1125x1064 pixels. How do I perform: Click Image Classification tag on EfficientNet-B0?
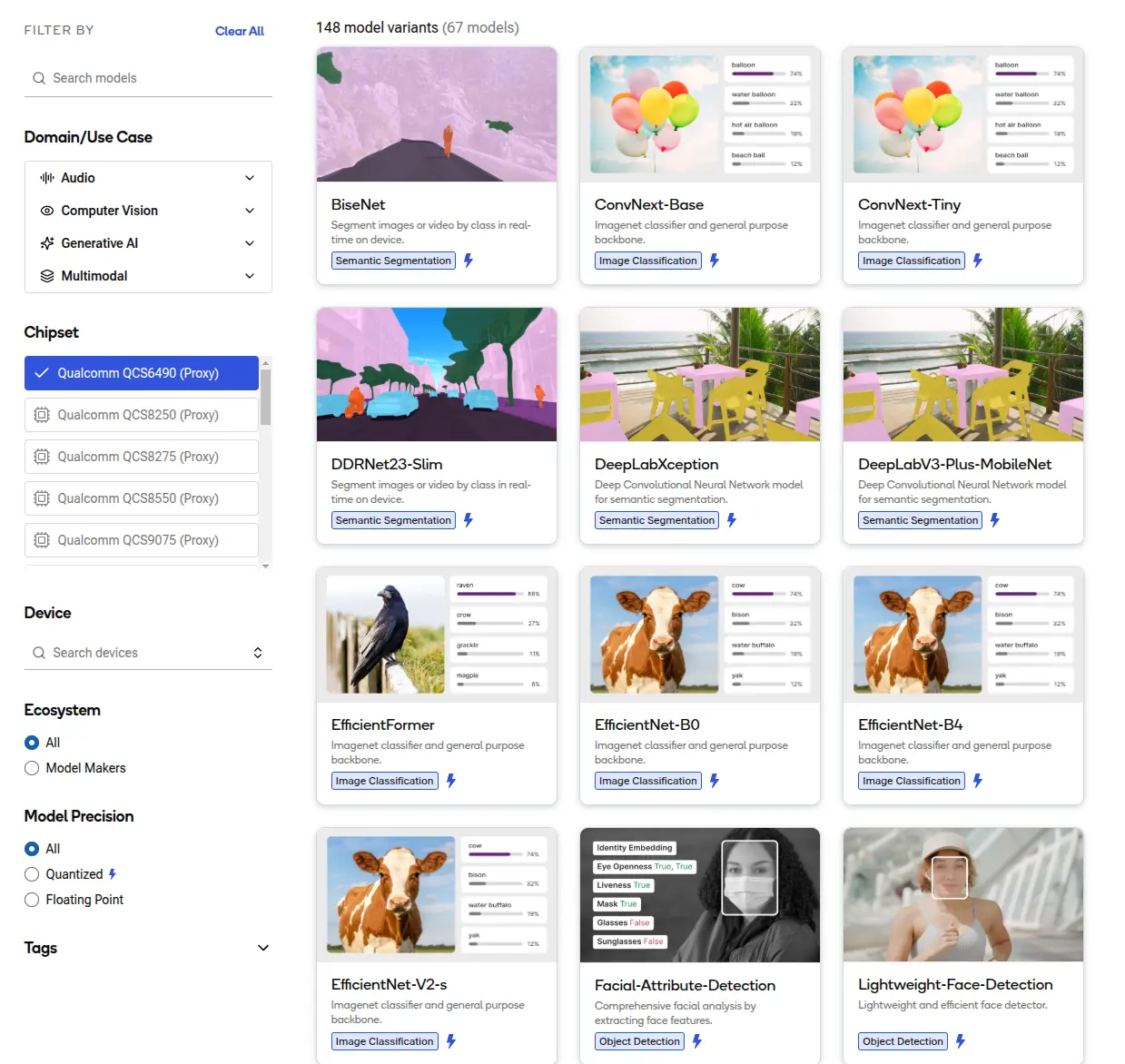tap(648, 781)
